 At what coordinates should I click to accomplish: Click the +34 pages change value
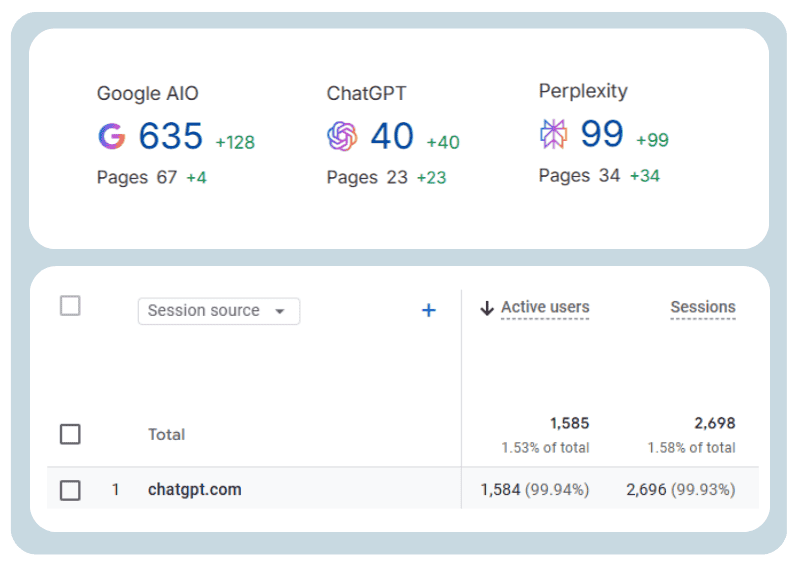pos(645,176)
